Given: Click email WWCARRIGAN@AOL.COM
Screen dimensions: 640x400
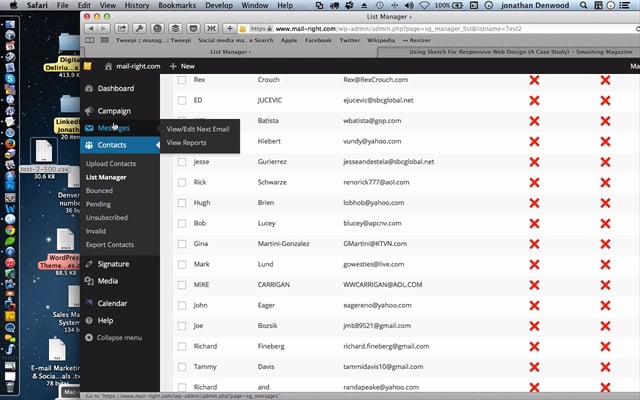Looking at the screenshot, I should (x=382, y=284).
